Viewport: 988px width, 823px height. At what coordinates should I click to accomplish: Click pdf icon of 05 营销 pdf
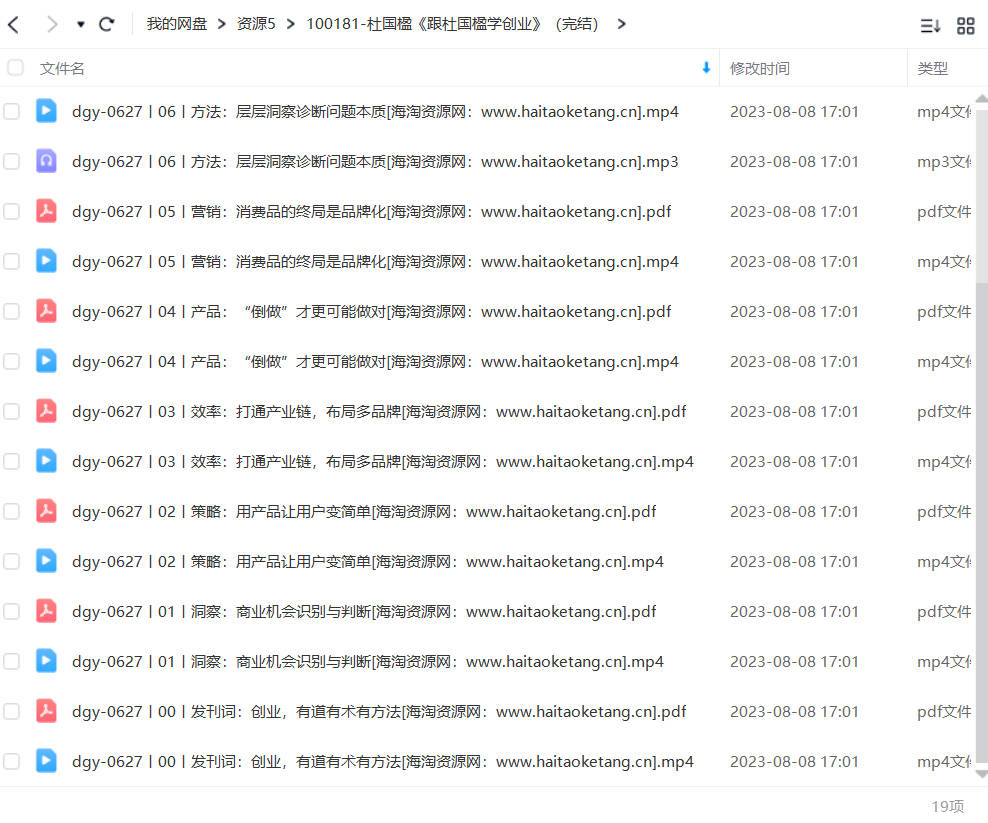click(x=46, y=210)
